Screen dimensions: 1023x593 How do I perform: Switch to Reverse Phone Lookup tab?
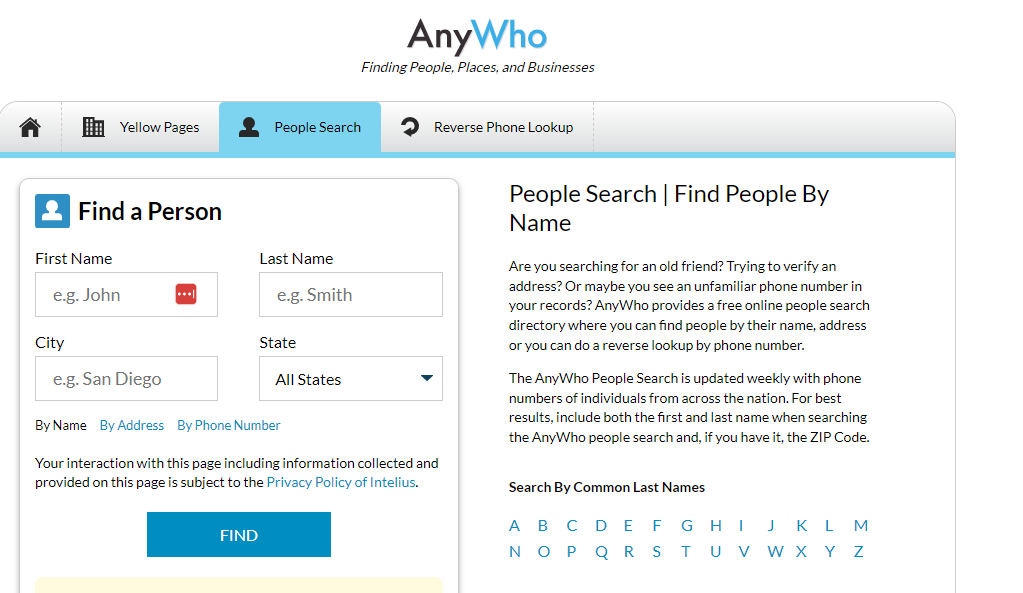(503, 127)
